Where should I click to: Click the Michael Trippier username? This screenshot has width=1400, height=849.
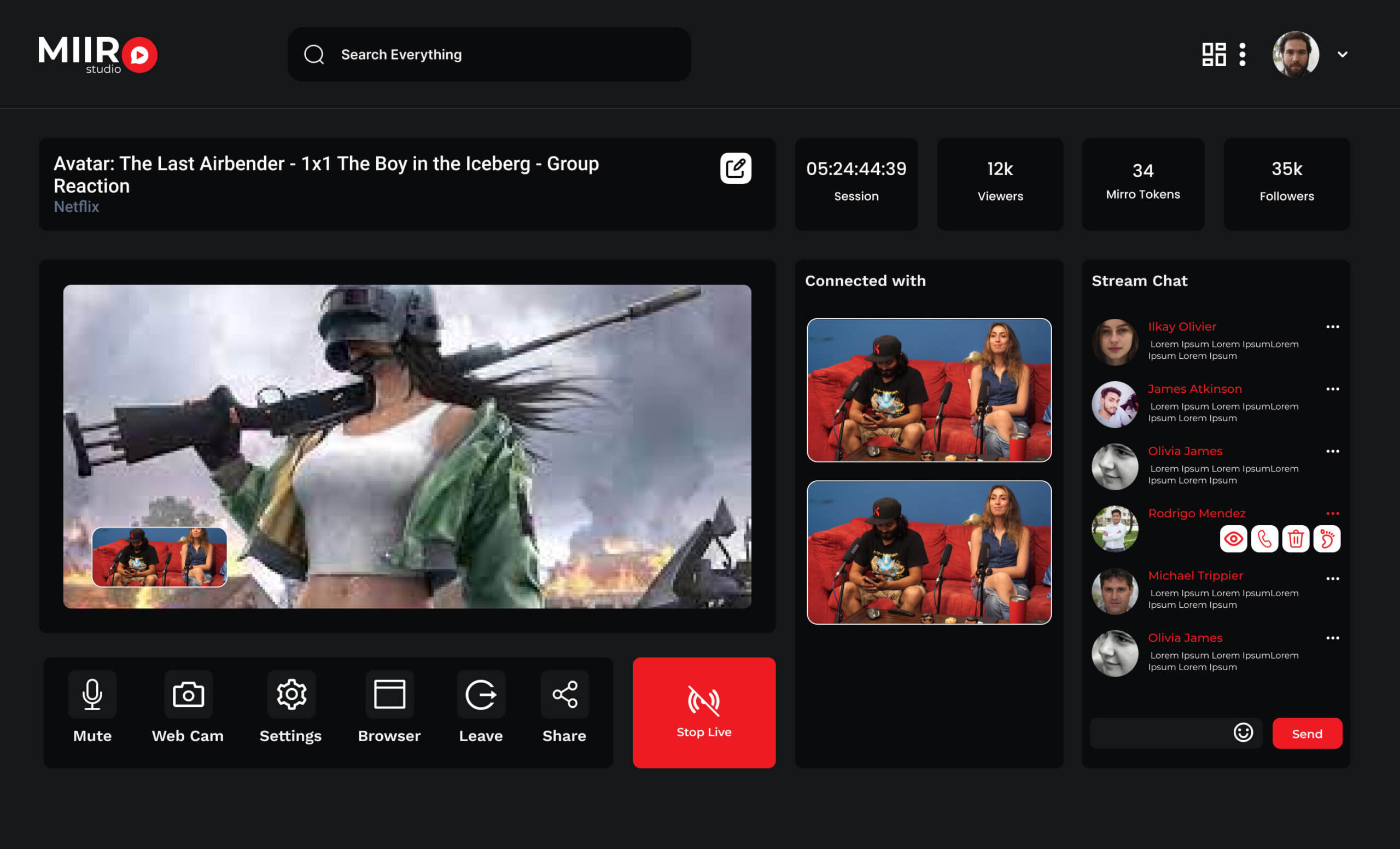coord(1195,575)
